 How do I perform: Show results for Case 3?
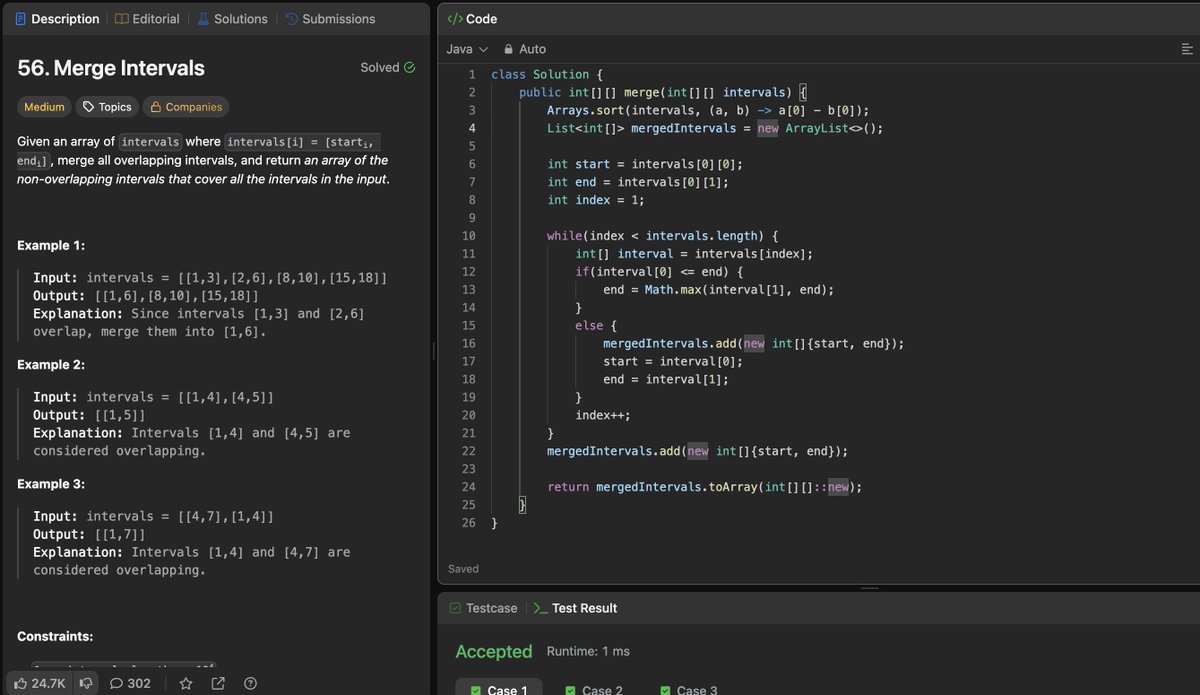[688, 689]
